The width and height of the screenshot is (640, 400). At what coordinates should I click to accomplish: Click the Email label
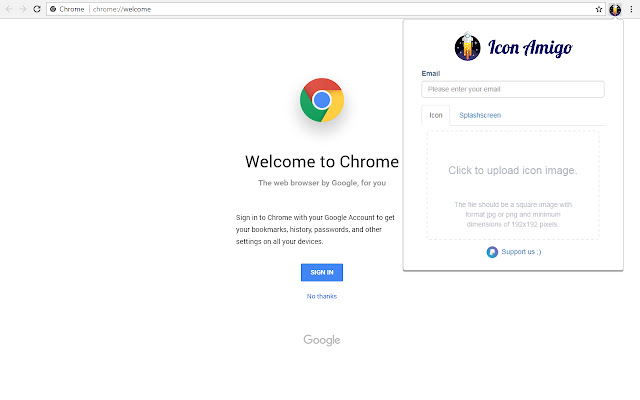431,73
